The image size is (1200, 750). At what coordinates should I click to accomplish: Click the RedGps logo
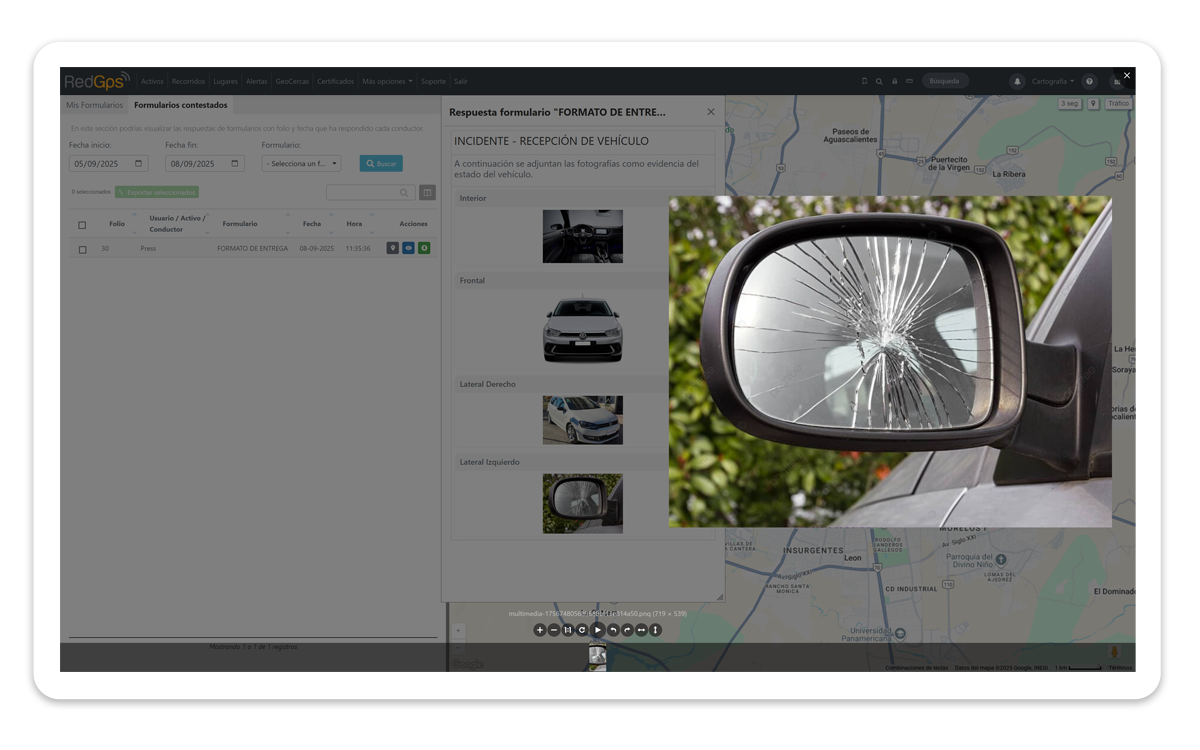(x=97, y=81)
